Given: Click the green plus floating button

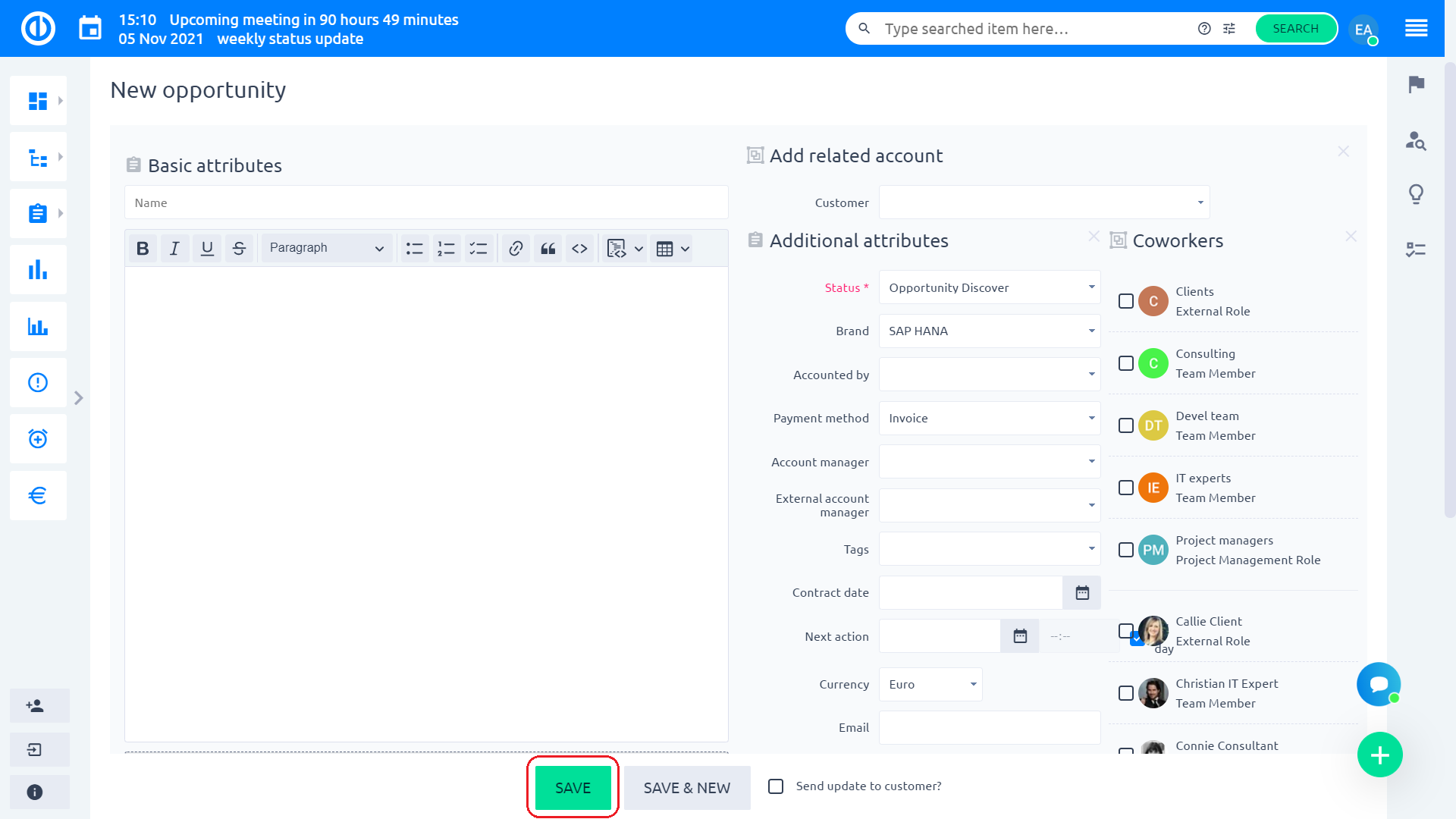Looking at the screenshot, I should [1380, 755].
